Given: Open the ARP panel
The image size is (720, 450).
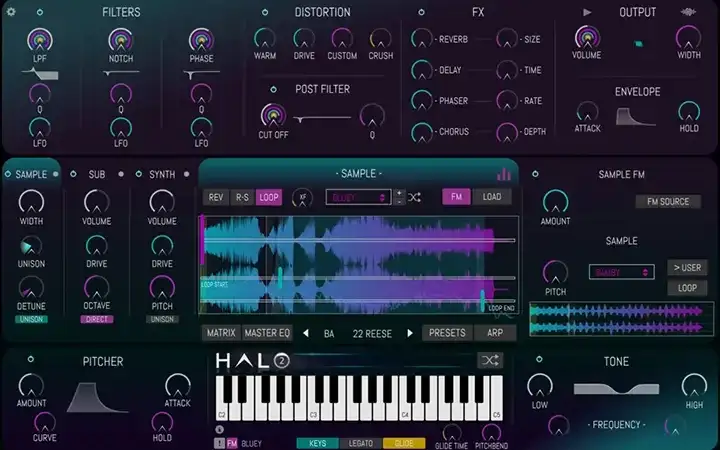Looking at the screenshot, I should pos(495,333).
